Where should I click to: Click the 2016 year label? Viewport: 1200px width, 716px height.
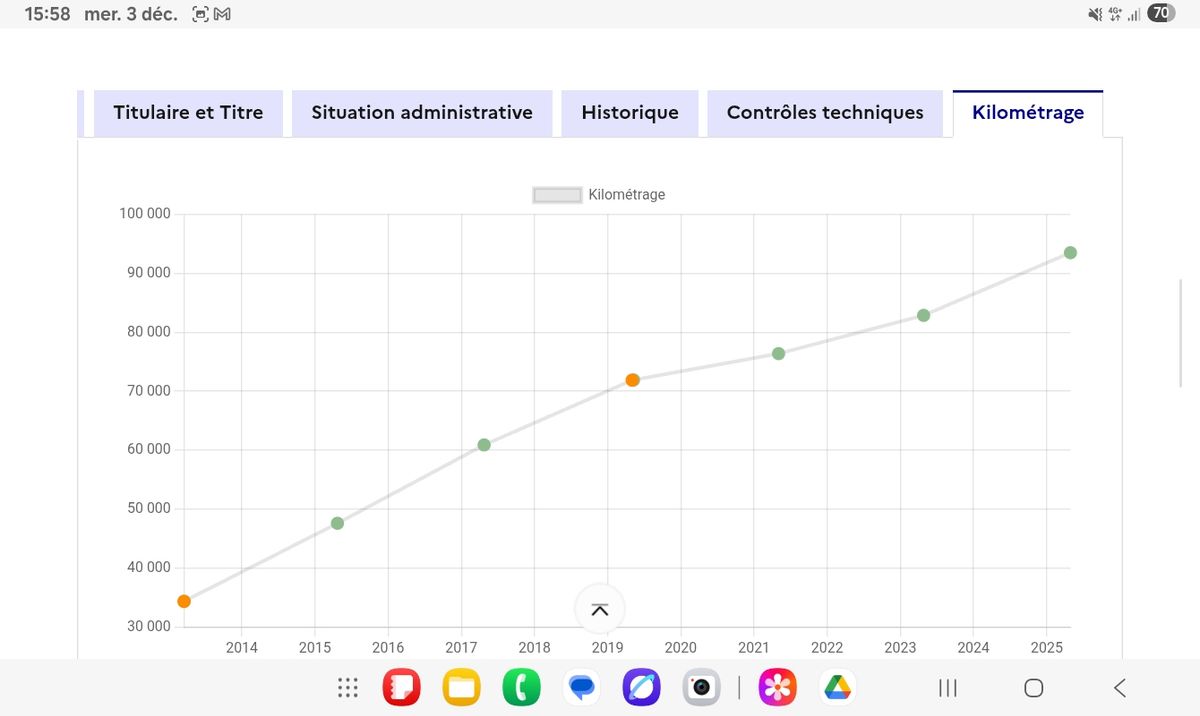[388, 648]
